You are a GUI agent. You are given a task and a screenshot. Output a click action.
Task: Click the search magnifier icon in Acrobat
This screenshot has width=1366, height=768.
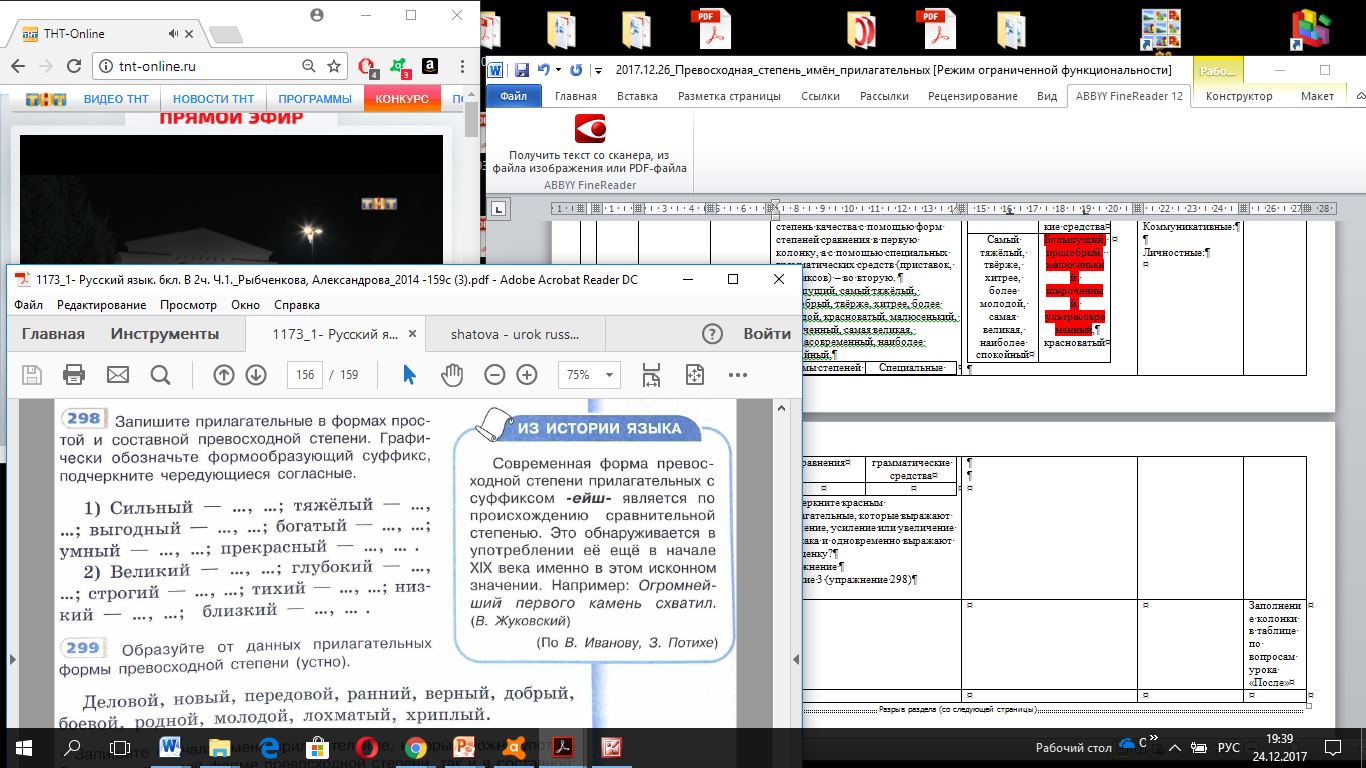pos(160,375)
